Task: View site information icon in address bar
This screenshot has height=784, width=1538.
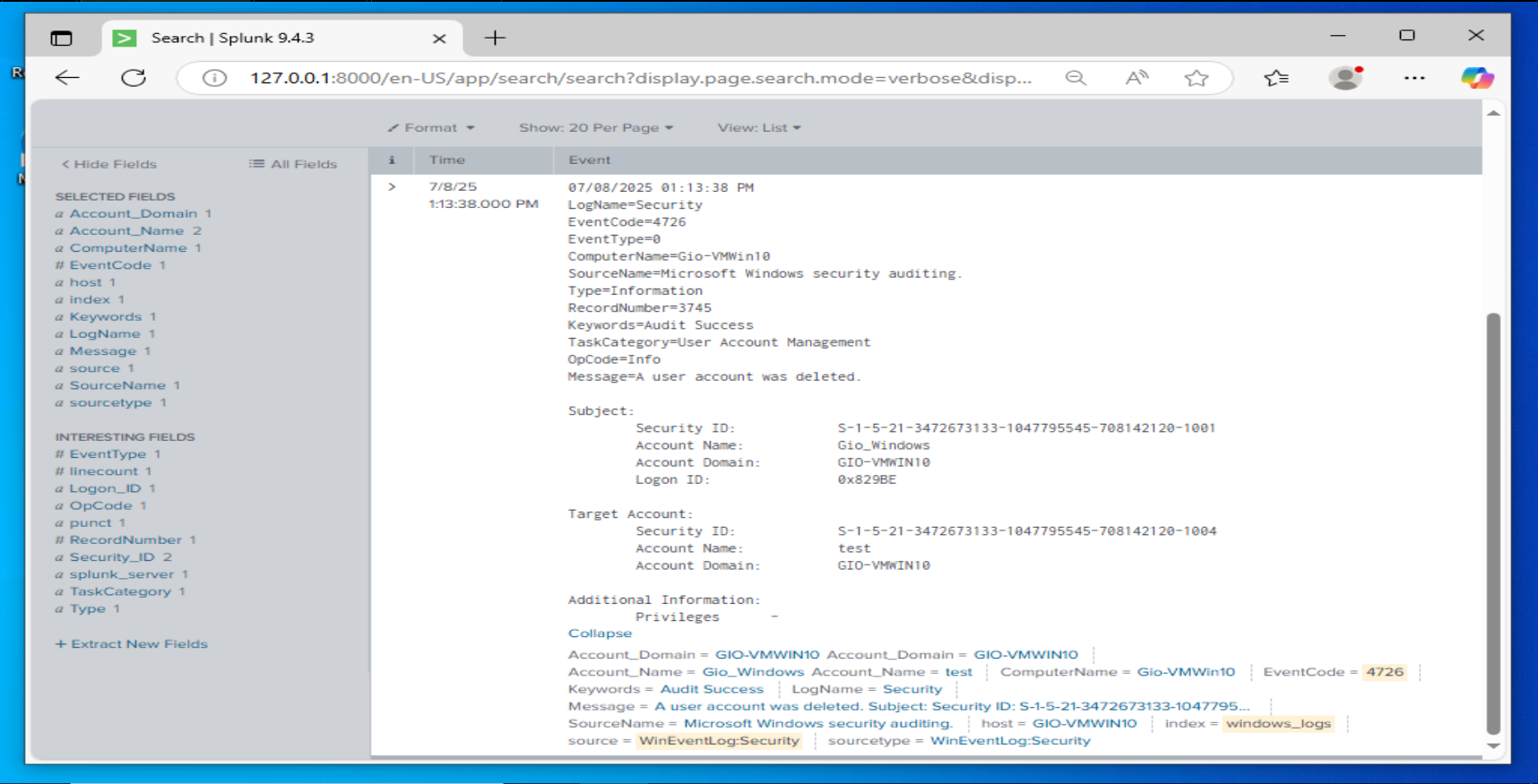Action: click(214, 78)
